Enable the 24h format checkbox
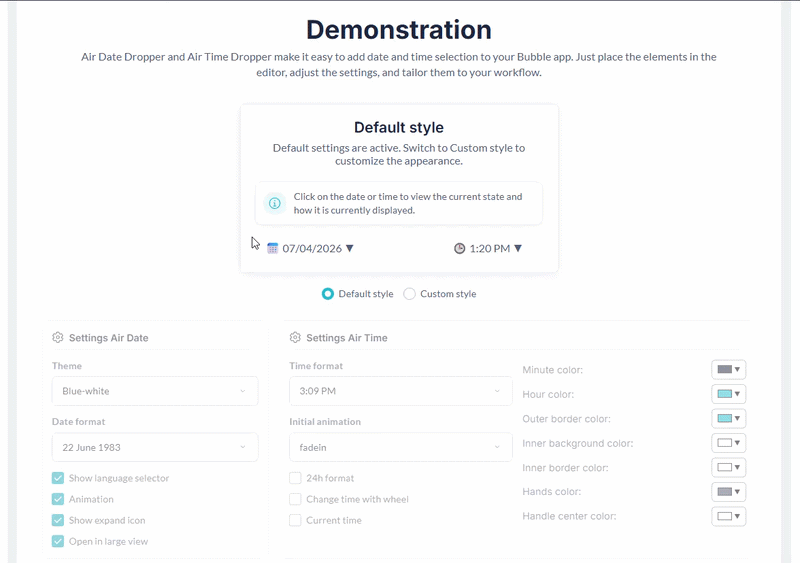 point(295,478)
